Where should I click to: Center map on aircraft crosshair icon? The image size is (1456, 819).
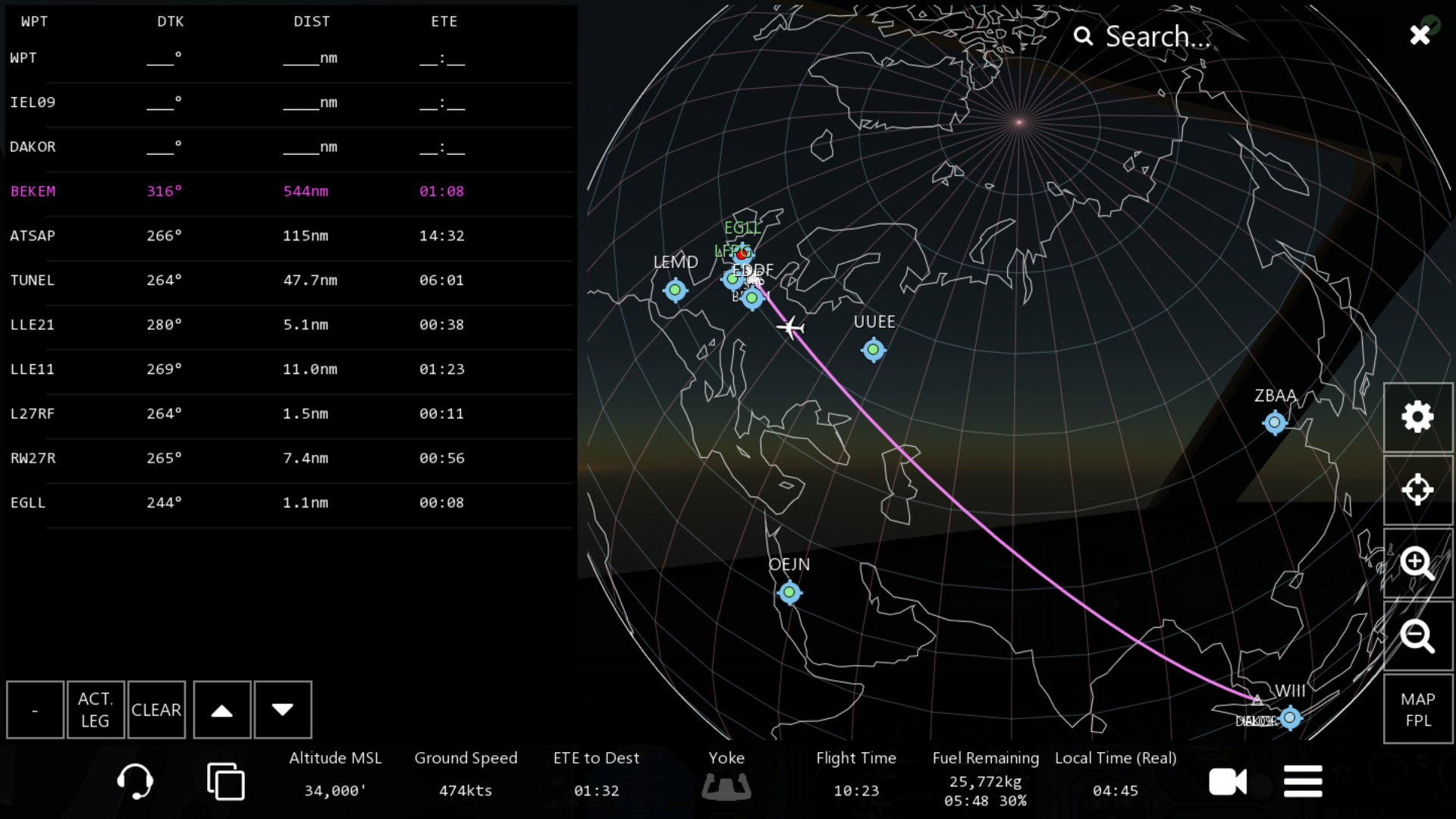pyautogui.click(x=1417, y=490)
